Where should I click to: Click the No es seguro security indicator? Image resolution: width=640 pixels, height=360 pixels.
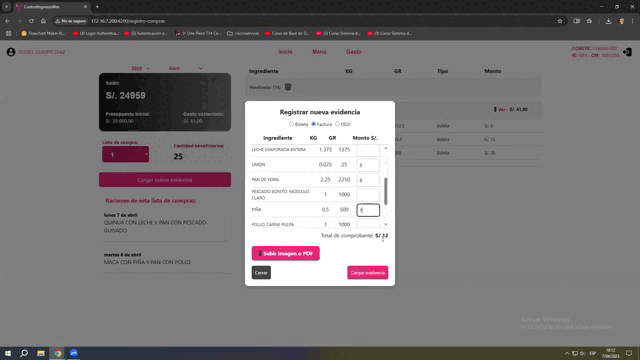[x=71, y=21]
